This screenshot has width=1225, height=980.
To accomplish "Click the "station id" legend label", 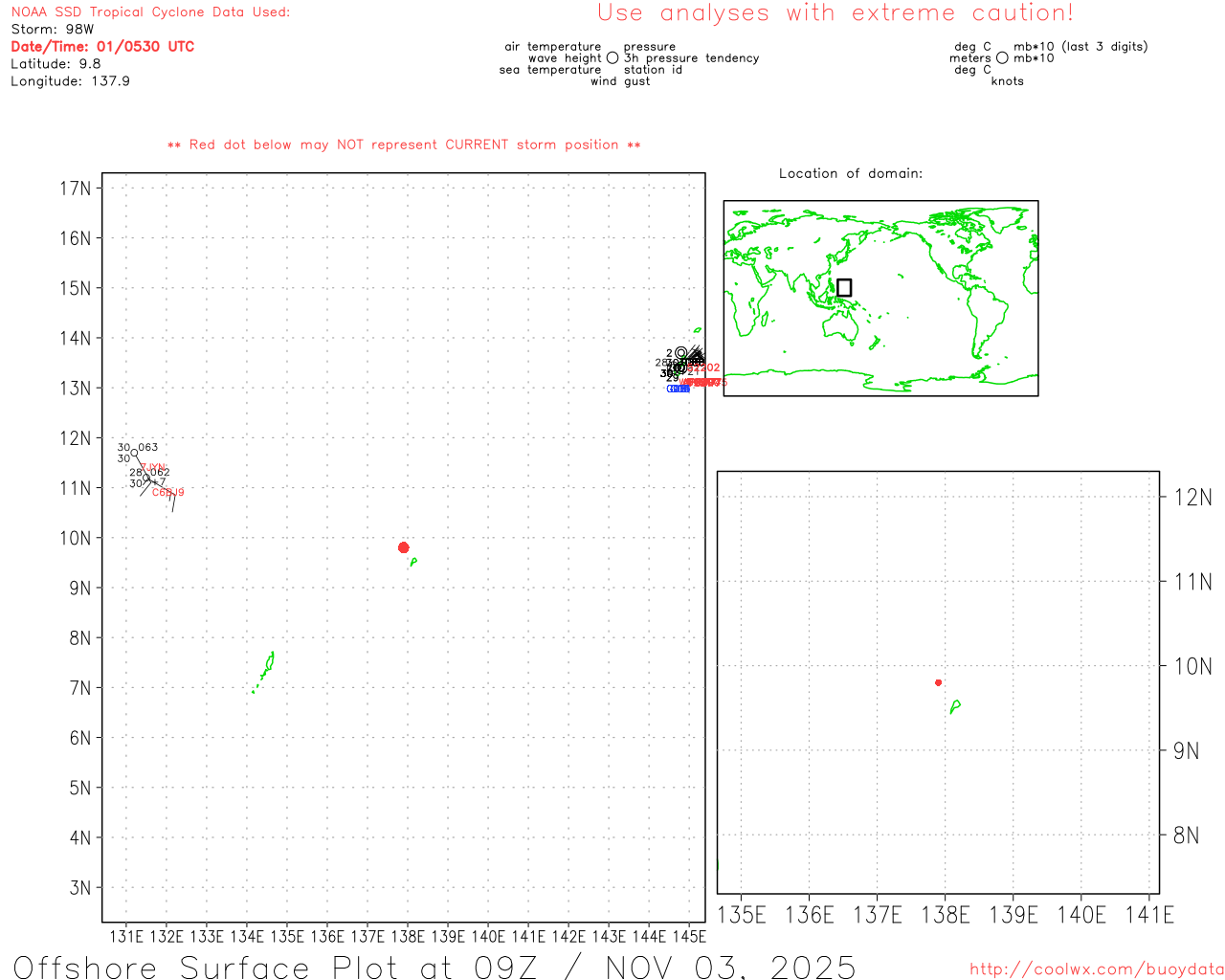I will coord(653,70).
